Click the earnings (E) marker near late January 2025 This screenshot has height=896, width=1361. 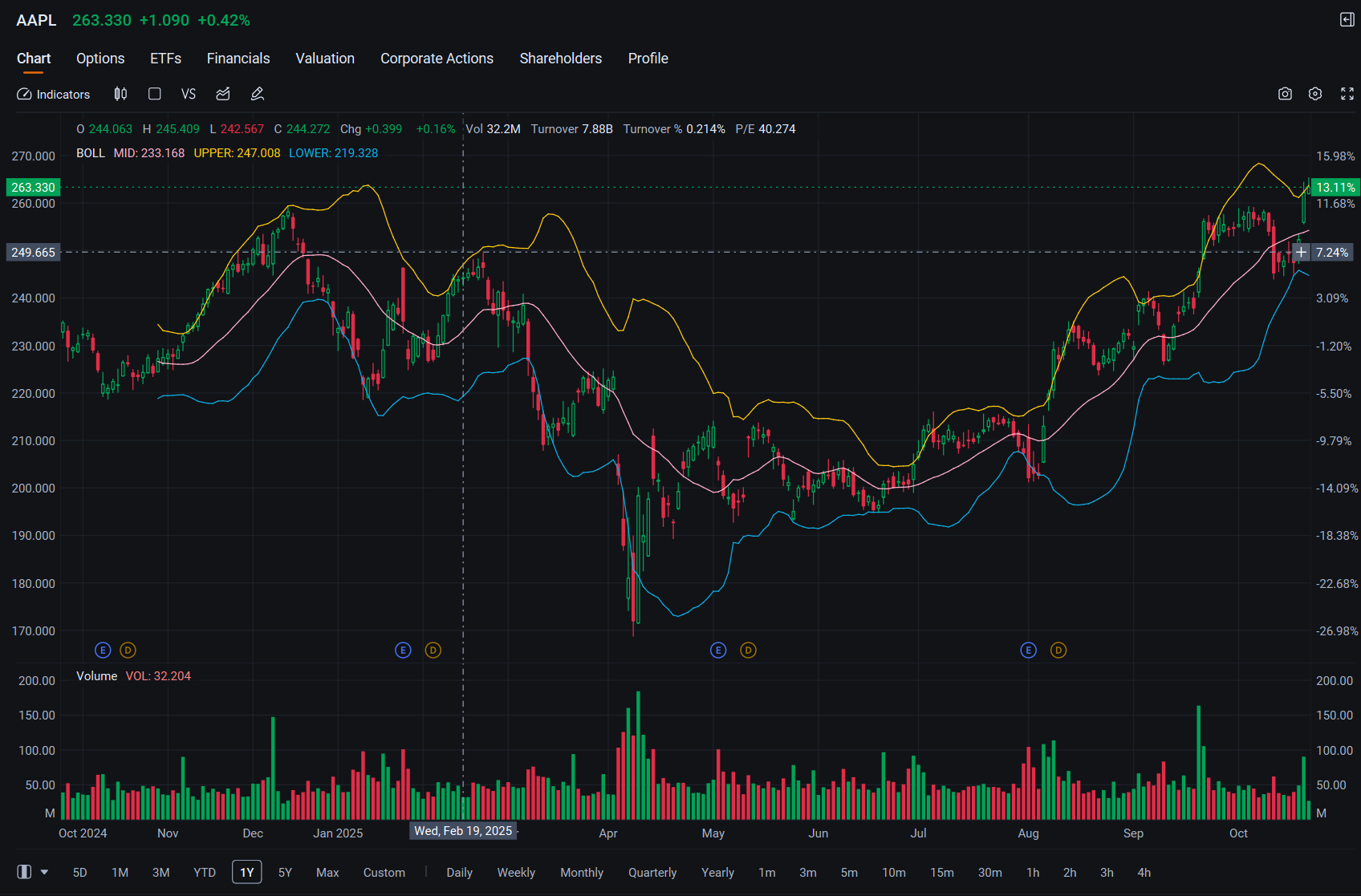[x=404, y=651]
